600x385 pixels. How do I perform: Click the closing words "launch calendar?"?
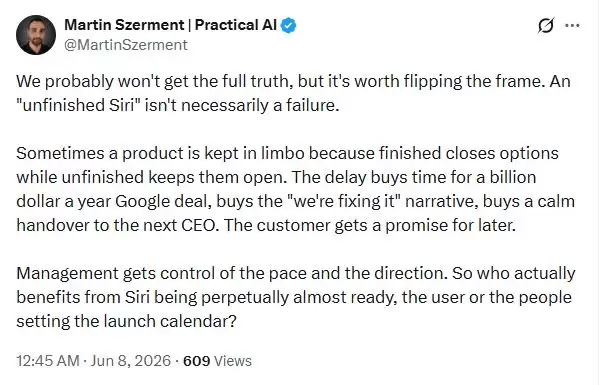tap(170, 321)
